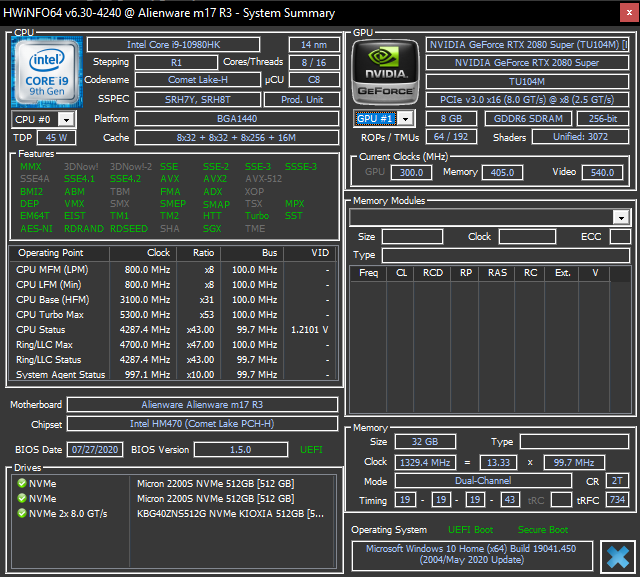640x577 pixels.
Task: Open the GPU #1 selector dropdown
Action: (405, 119)
